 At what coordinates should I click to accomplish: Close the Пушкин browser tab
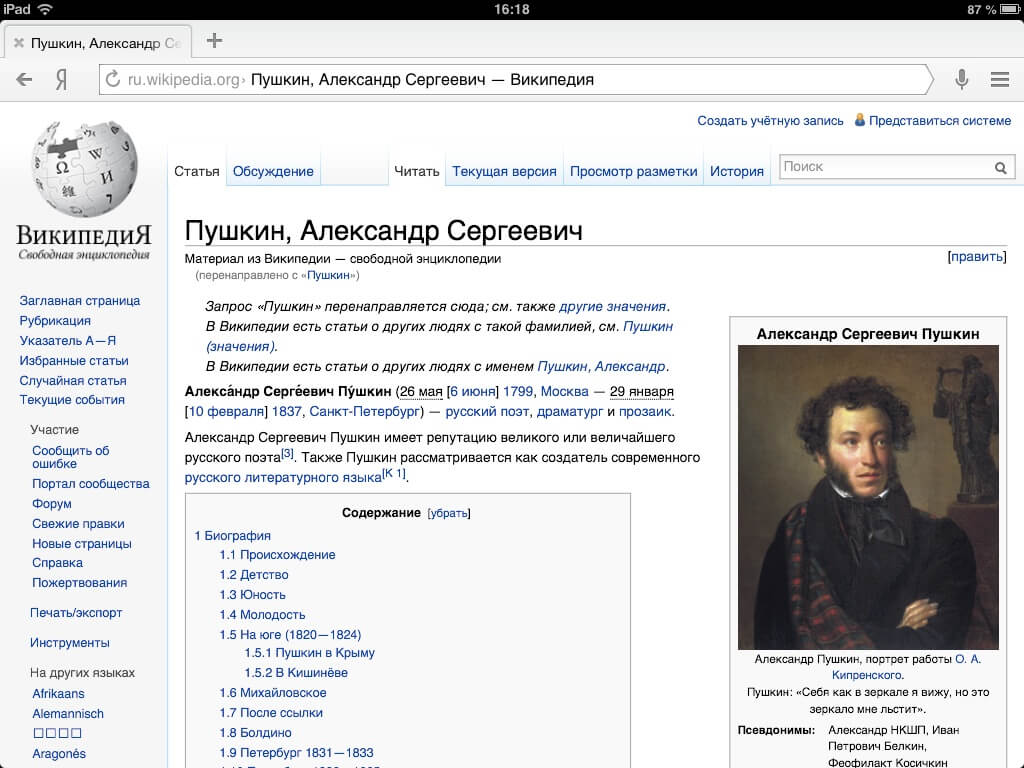[x=19, y=43]
